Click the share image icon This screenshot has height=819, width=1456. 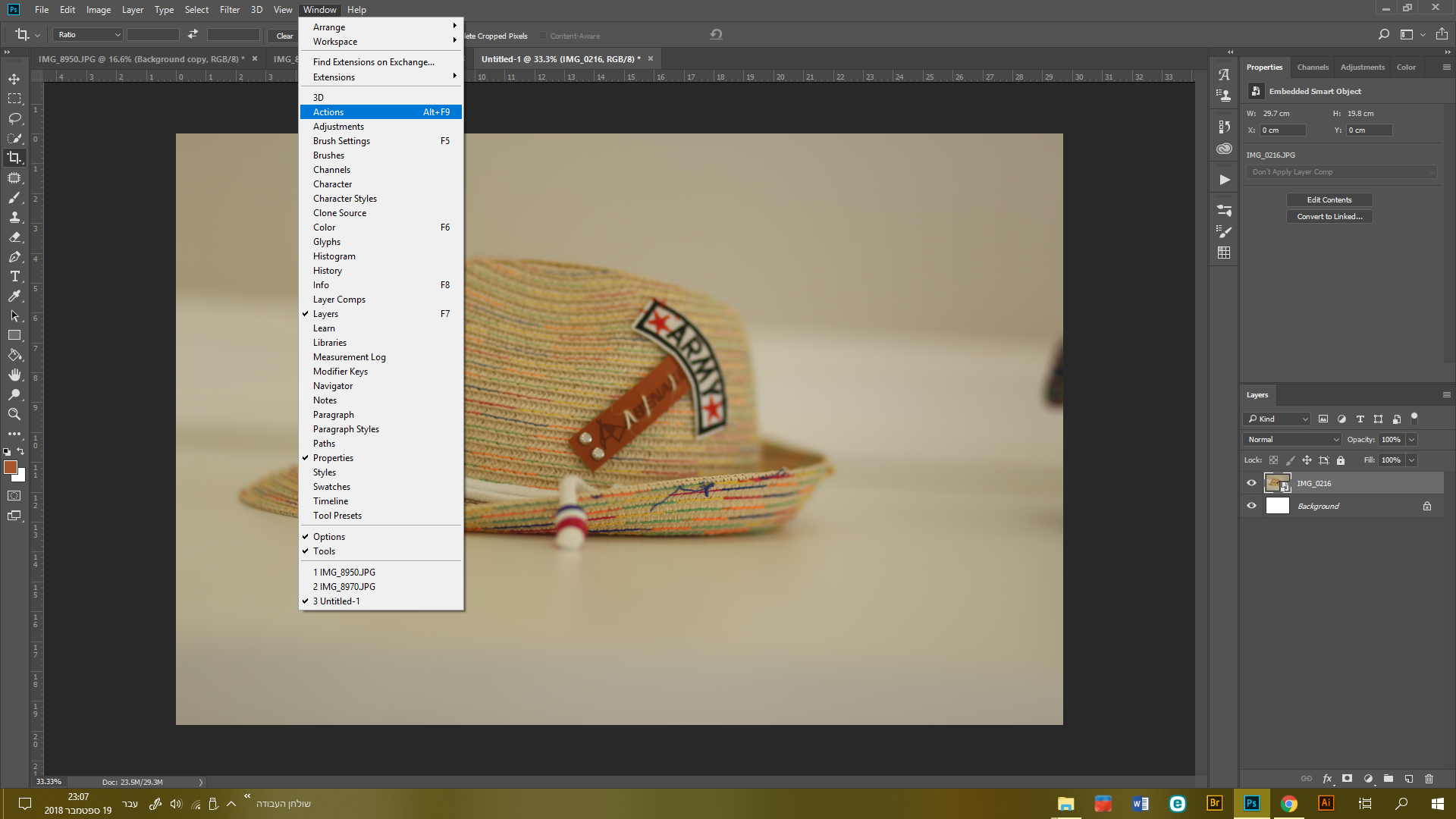(x=1442, y=34)
